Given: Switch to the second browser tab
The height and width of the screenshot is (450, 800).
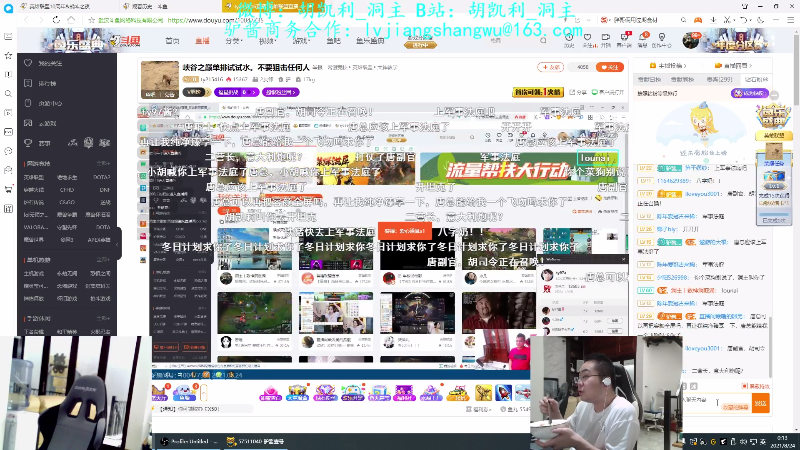Looking at the screenshot, I should point(168,6).
